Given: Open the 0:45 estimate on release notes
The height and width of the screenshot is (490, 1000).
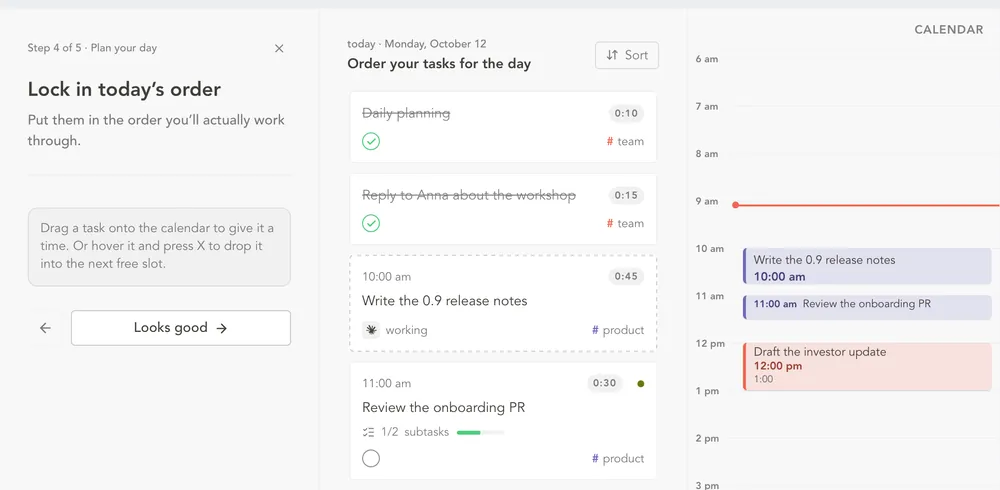Looking at the screenshot, I should (626, 277).
